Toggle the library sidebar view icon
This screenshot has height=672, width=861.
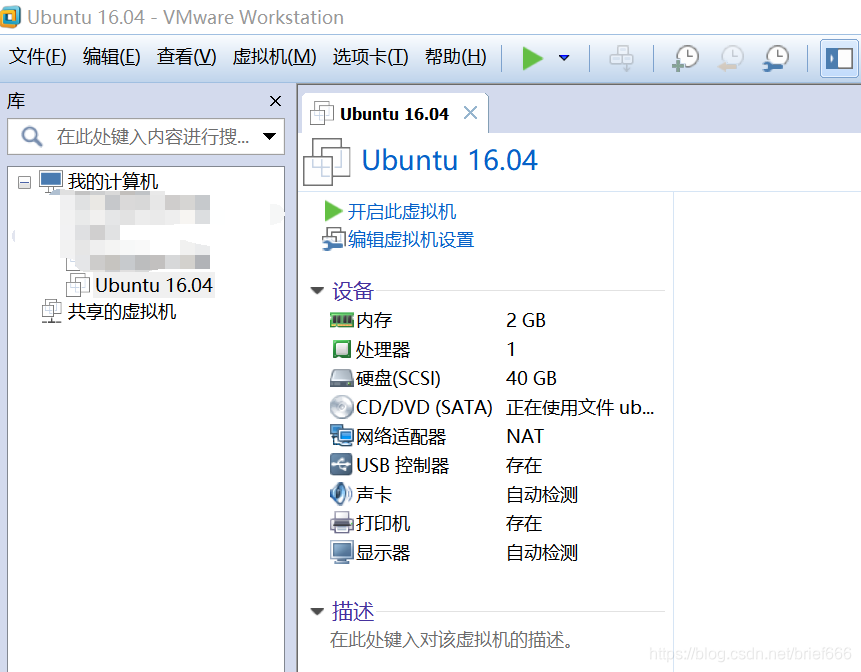coord(839,58)
